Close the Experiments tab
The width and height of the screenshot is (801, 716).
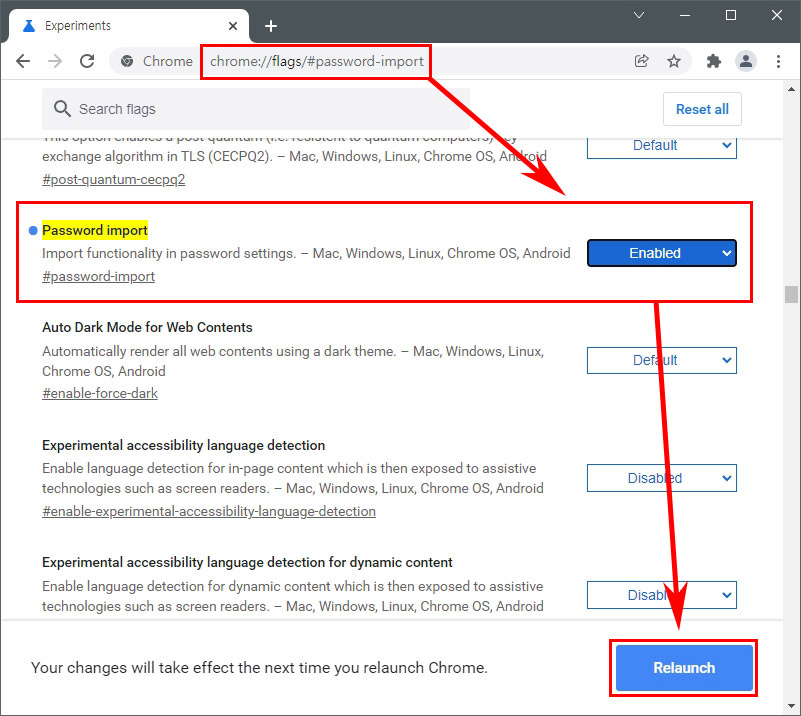233,26
